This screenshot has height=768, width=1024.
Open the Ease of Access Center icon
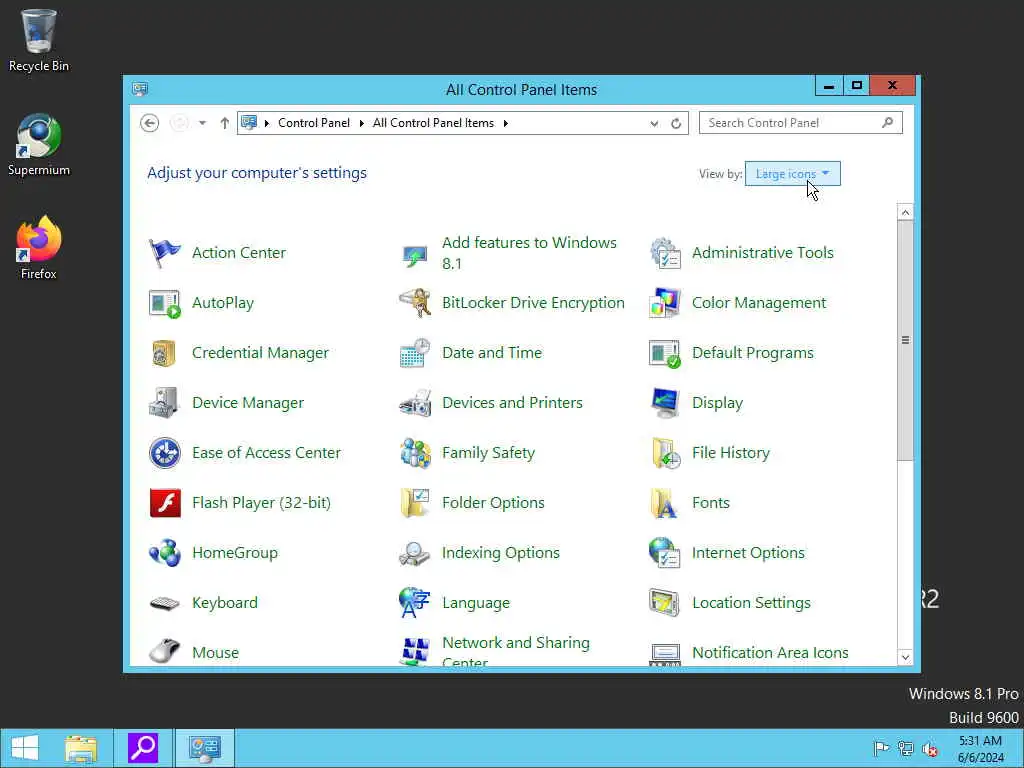pyautogui.click(x=165, y=453)
